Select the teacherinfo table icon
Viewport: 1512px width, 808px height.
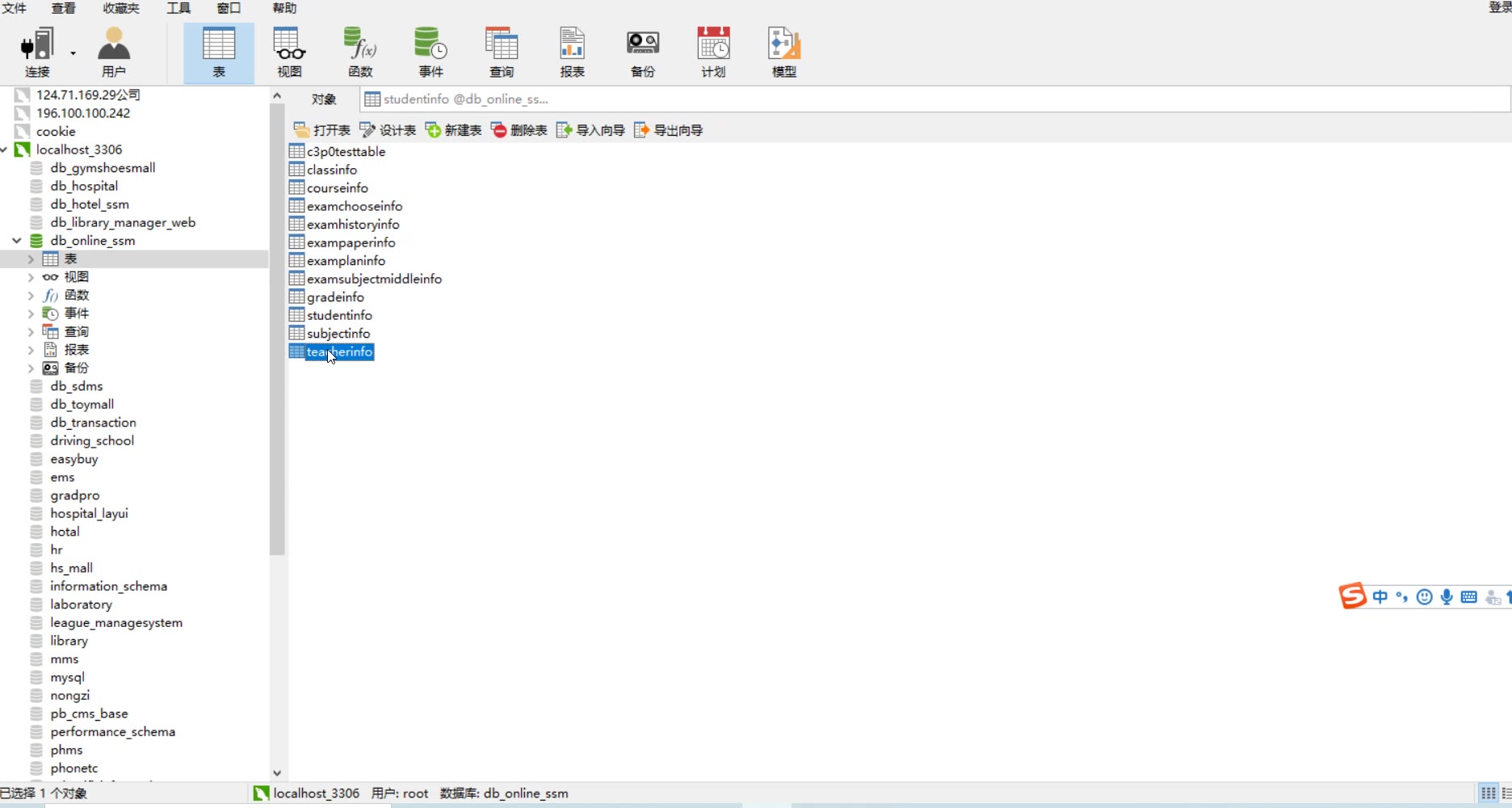[x=296, y=351]
